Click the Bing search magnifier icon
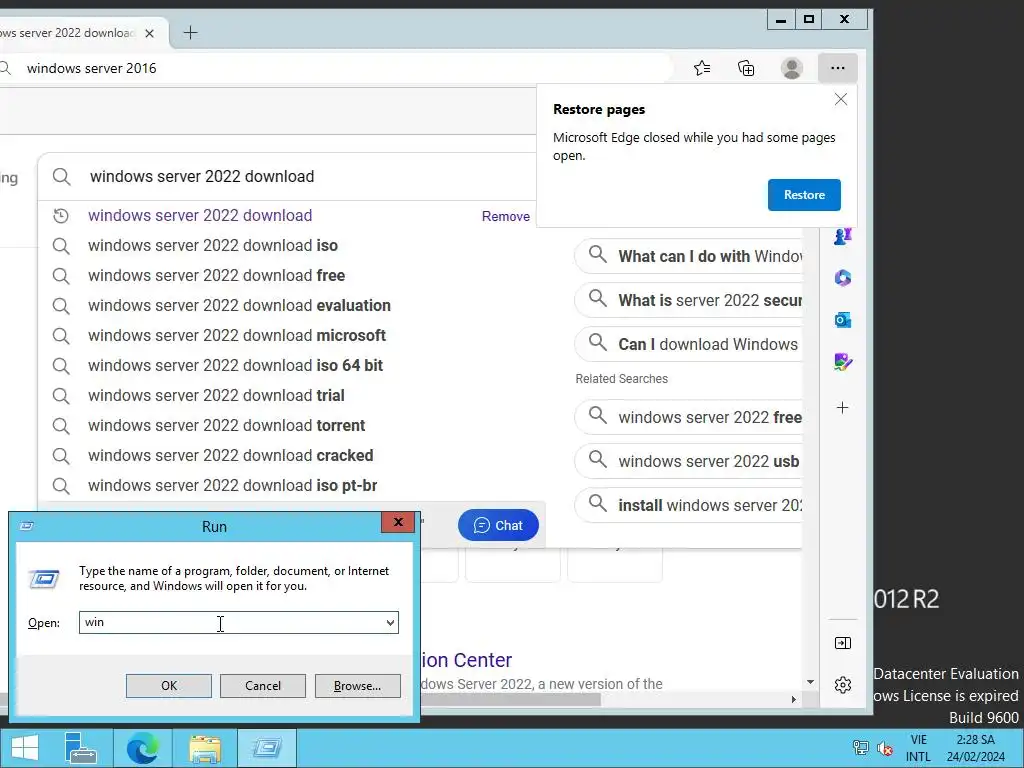This screenshot has width=1024, height=768. pyautogui.click(x=61, y=176)
